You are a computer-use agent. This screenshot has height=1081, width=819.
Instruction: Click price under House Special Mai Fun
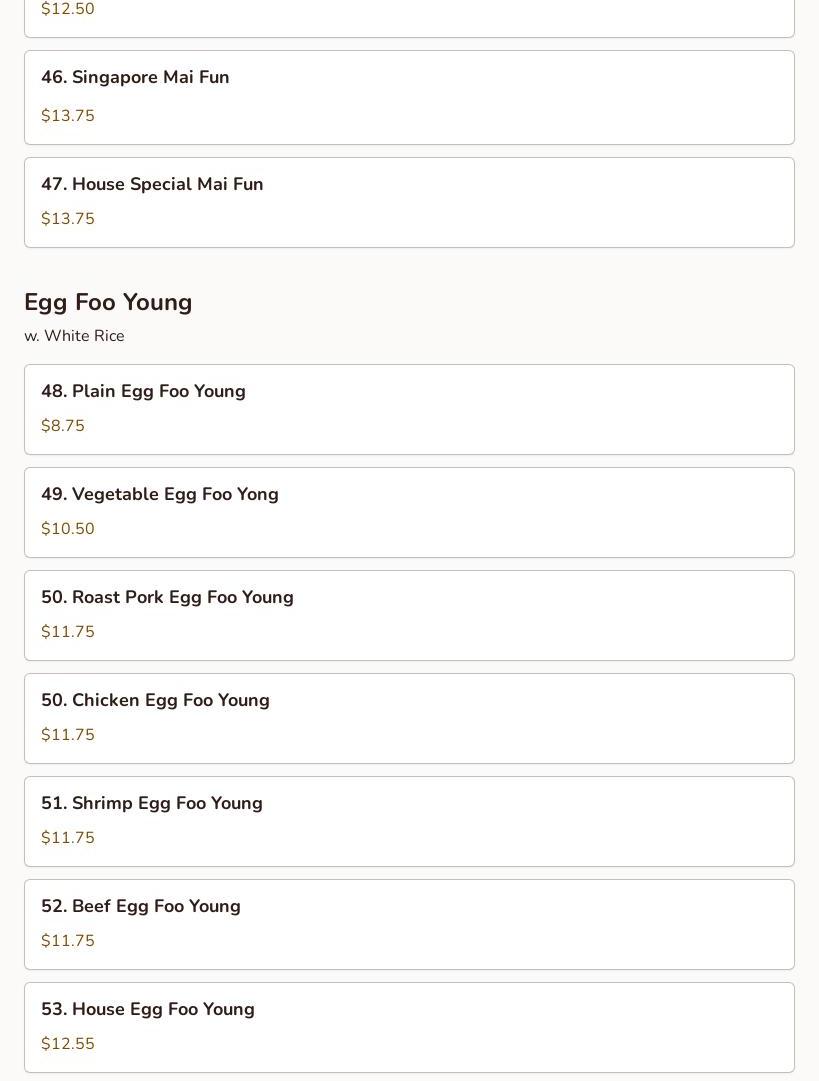tap(68, 219)
